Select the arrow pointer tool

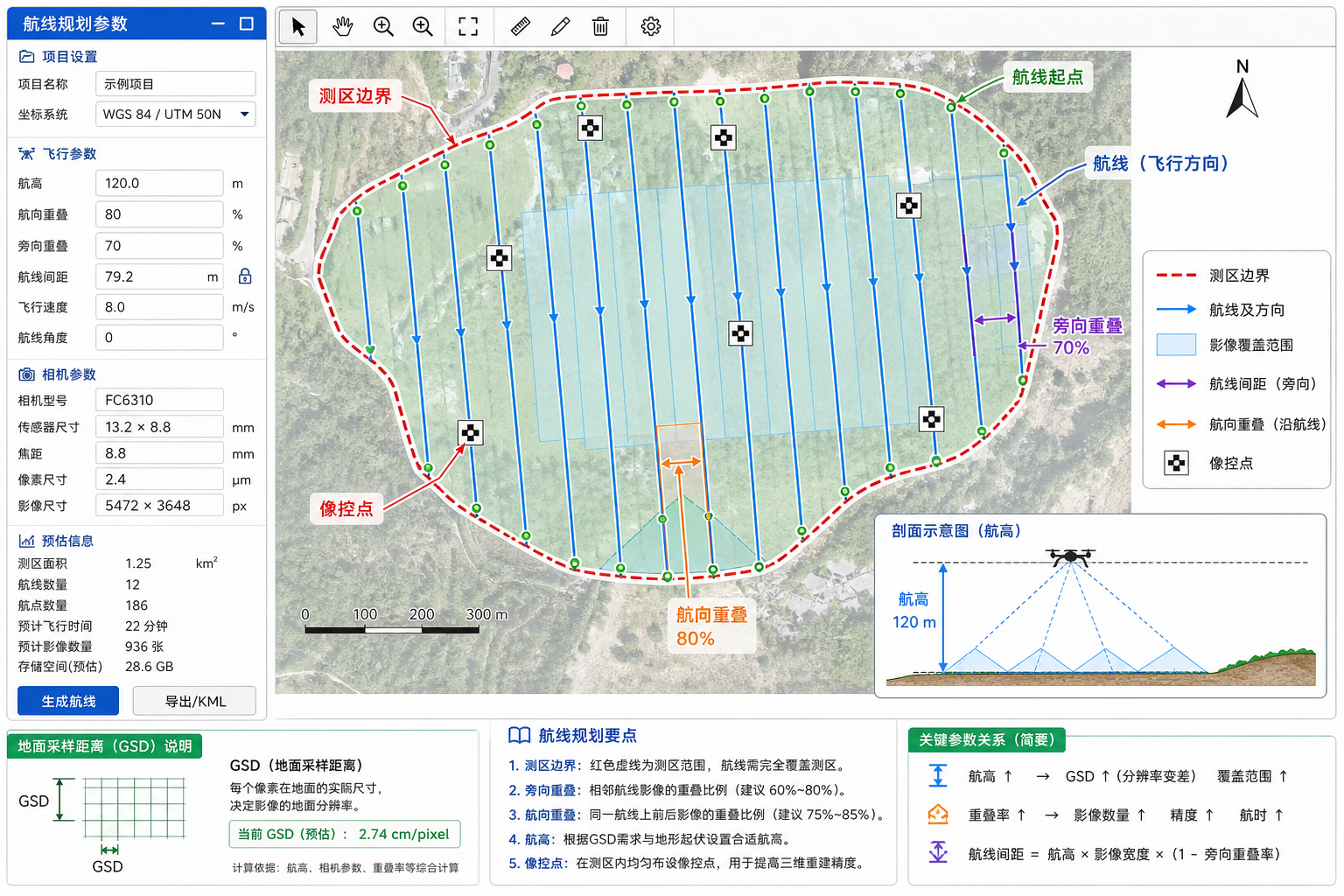coord(297,26)
